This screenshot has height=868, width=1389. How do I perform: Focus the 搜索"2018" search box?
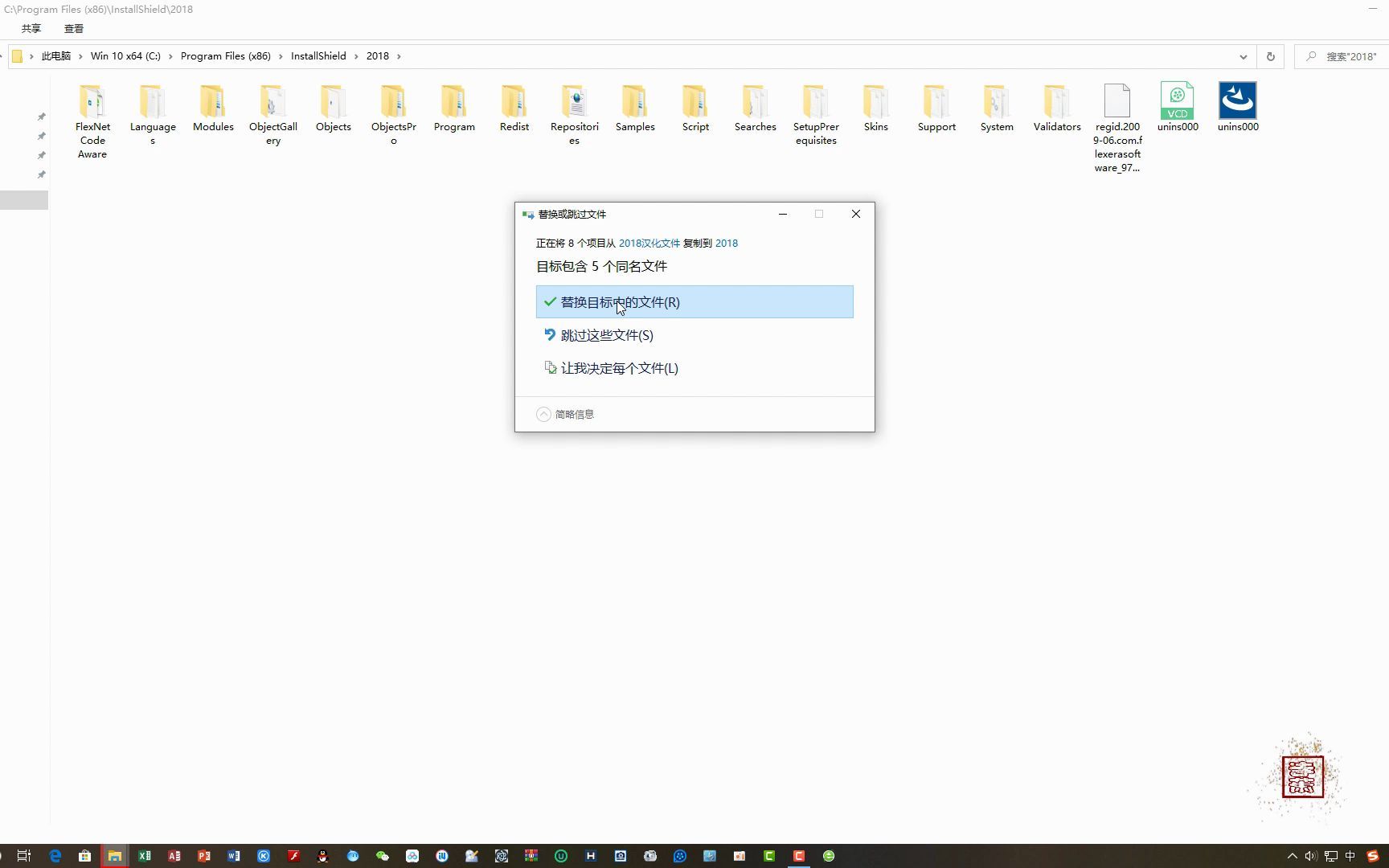tap(1342, 56)
